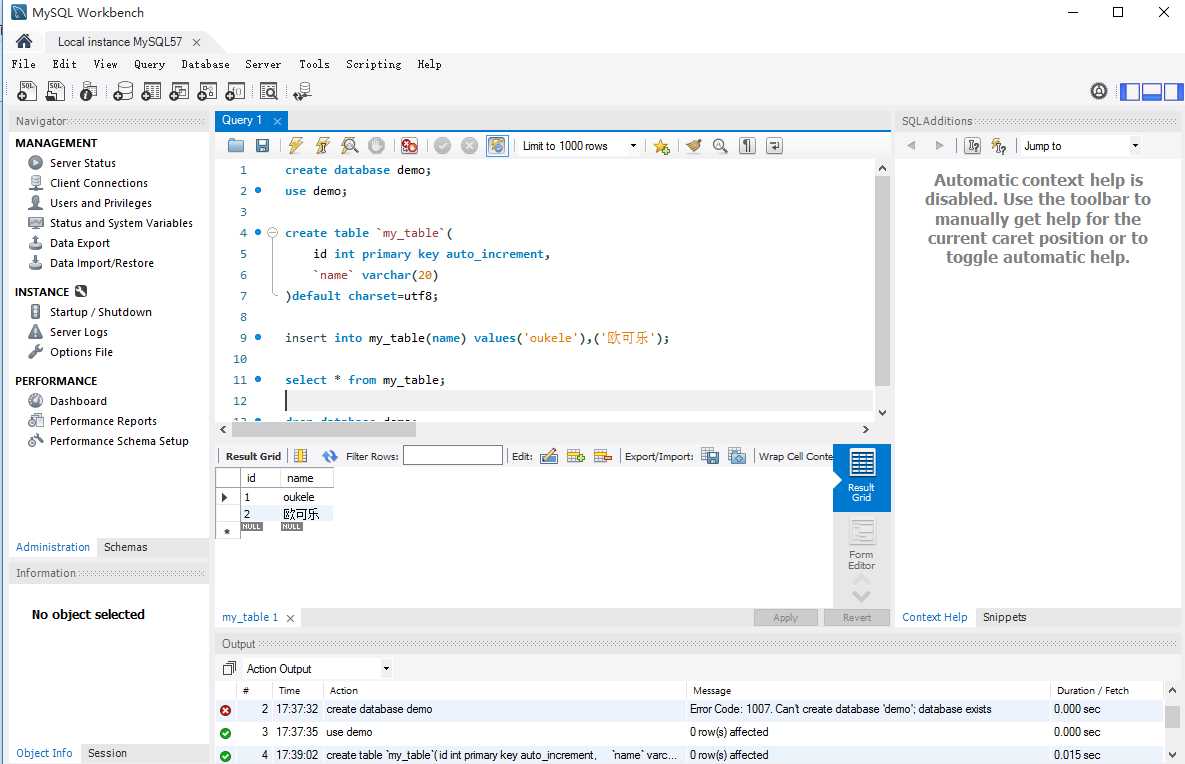Create a new SQL tab icon
This screenshot has width=1185, height=764.
click(x=26, y=91)
